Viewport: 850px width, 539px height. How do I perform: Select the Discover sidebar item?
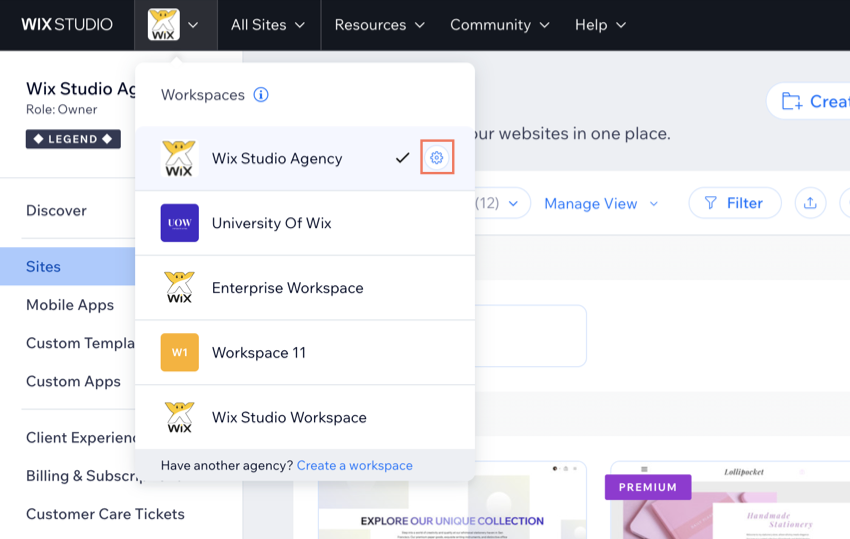pos(56,210)
